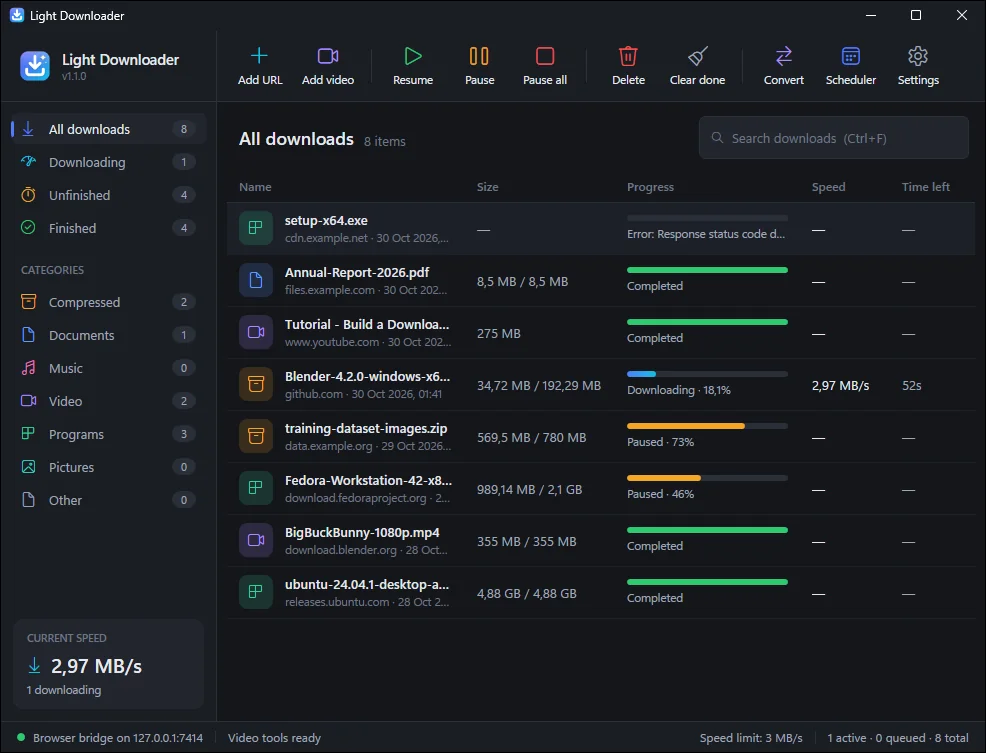Image resolution: width=986 pixels, height=753 pixels.
Task: Maximize the Light Downloader window
Action: click(916, 15)
